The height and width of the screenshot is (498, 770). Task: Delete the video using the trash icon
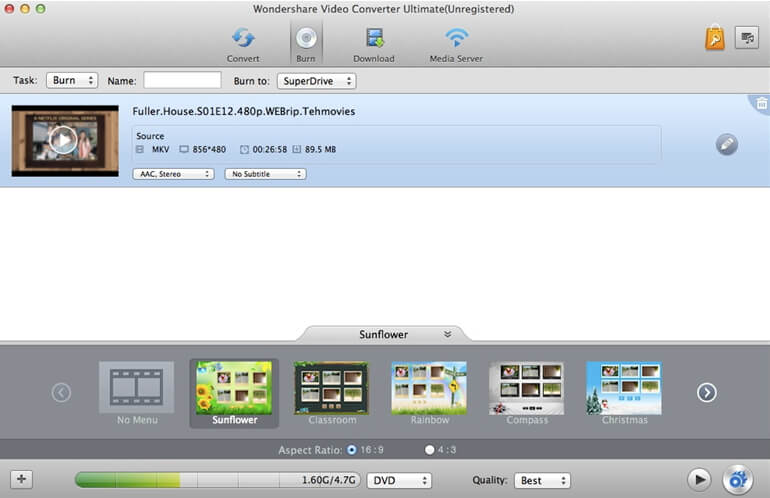pos(762,104)
